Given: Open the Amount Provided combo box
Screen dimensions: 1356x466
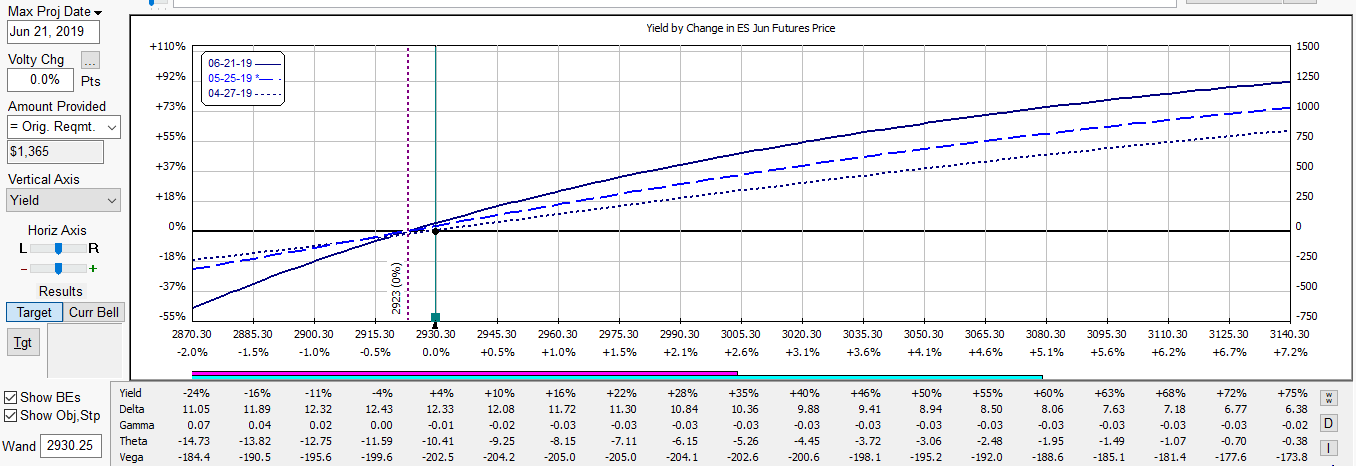Looking at the screenshot, I should (62, 127).
